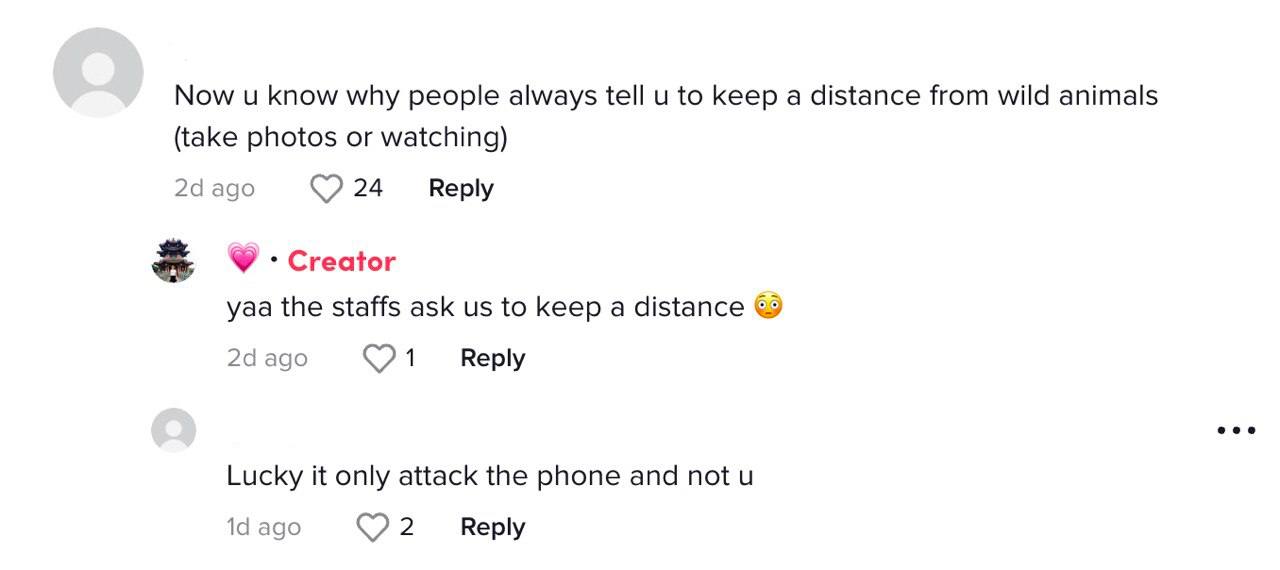Click the 'Lucky it only attack the phone' text
Viewport: 1280px width, 570px height.
(x=489, y=476)
